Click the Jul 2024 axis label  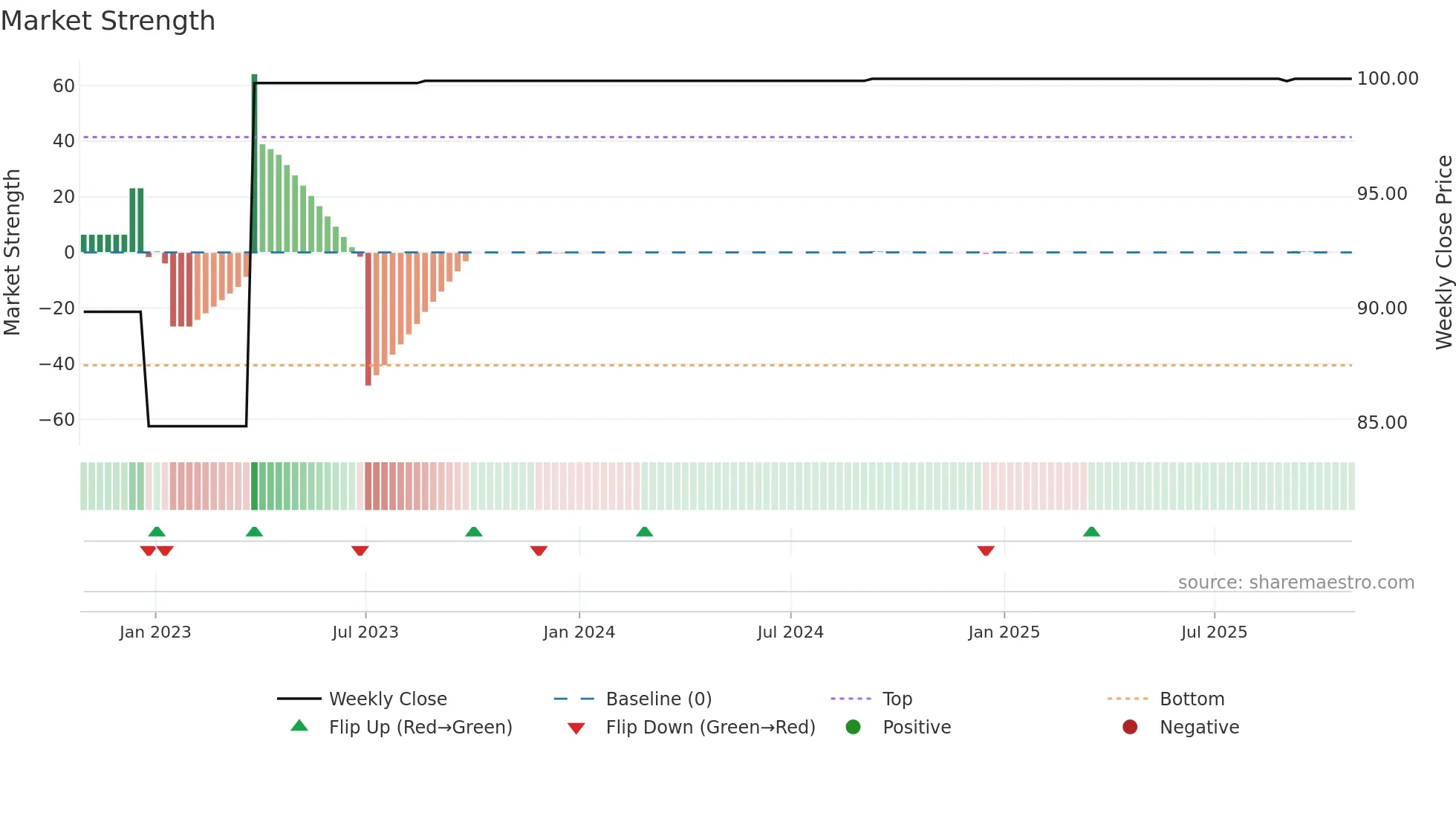pyautogui.click(x=790, y=632)
